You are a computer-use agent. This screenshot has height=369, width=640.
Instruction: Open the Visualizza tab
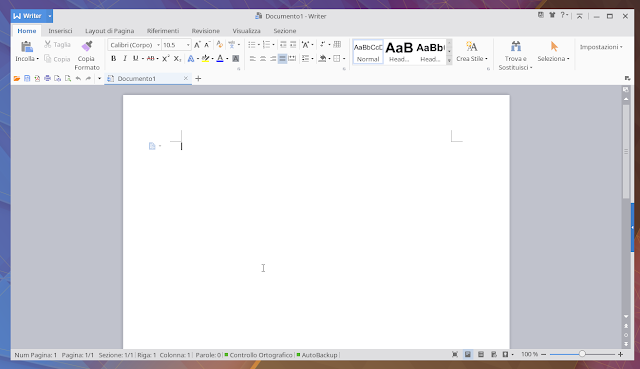click(247, 31)
